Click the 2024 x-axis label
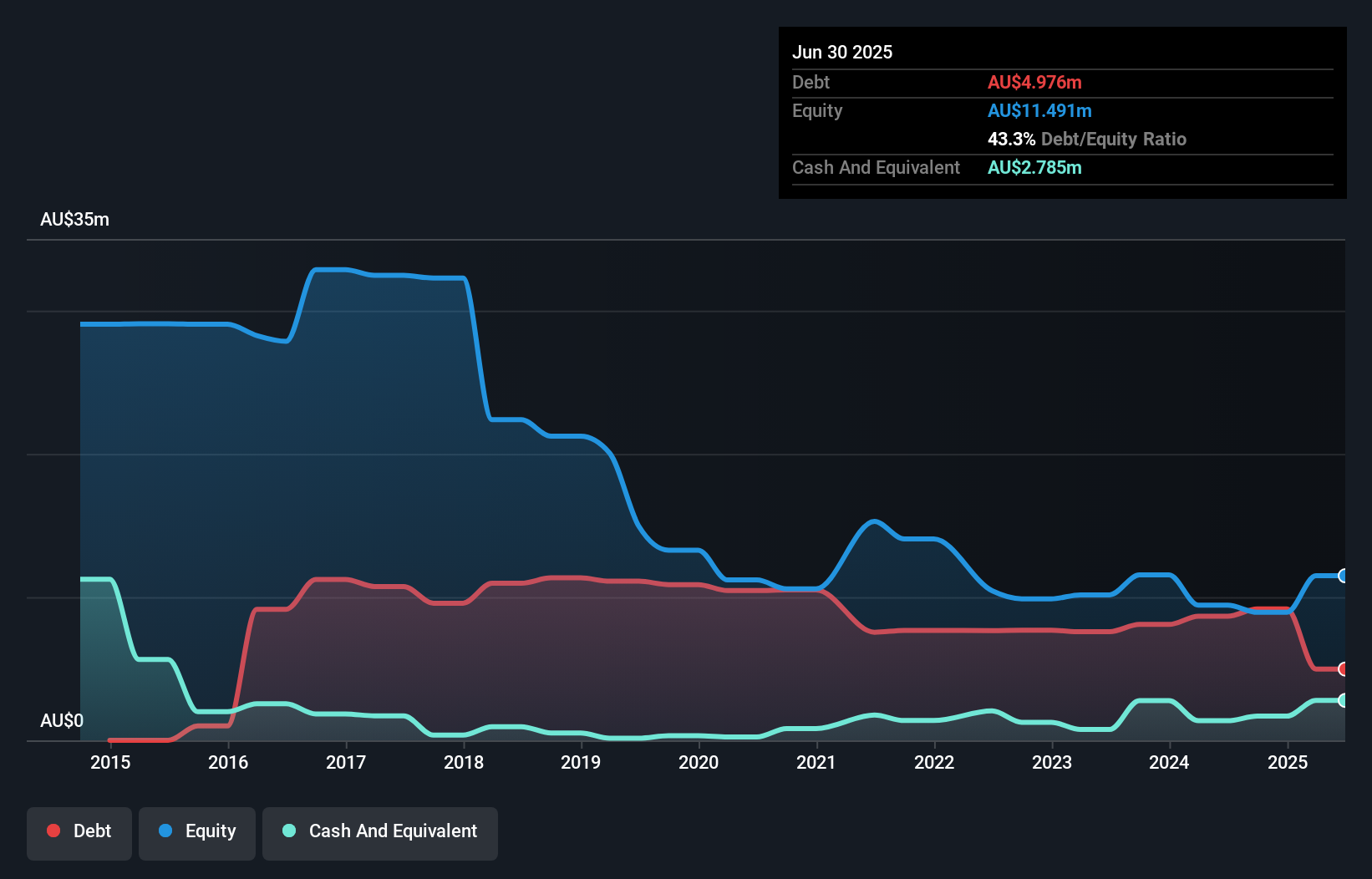1372x879 pixels. 1169,762
